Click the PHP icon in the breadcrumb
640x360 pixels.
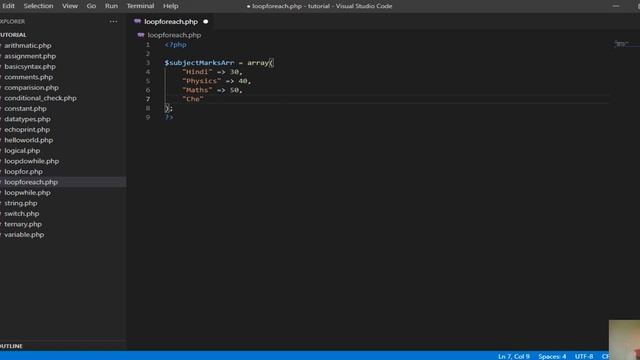(141, 35)
